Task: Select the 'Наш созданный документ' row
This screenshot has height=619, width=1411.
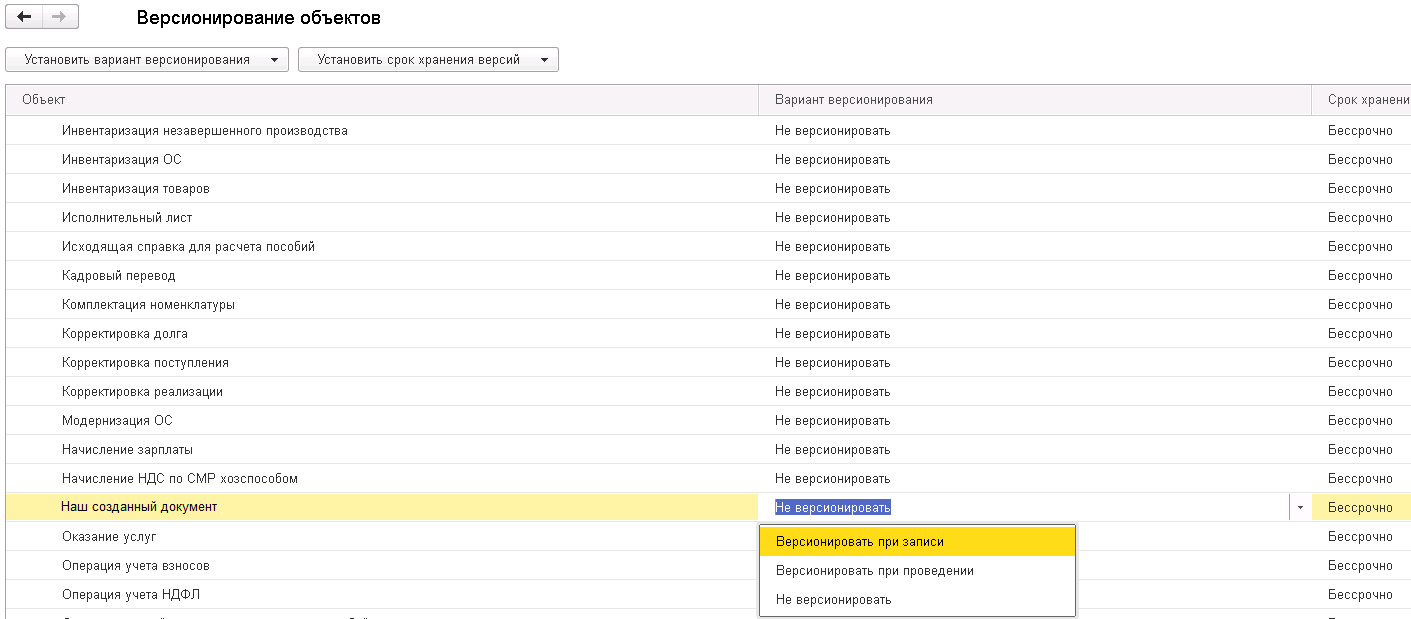Action: click(139, 507)
